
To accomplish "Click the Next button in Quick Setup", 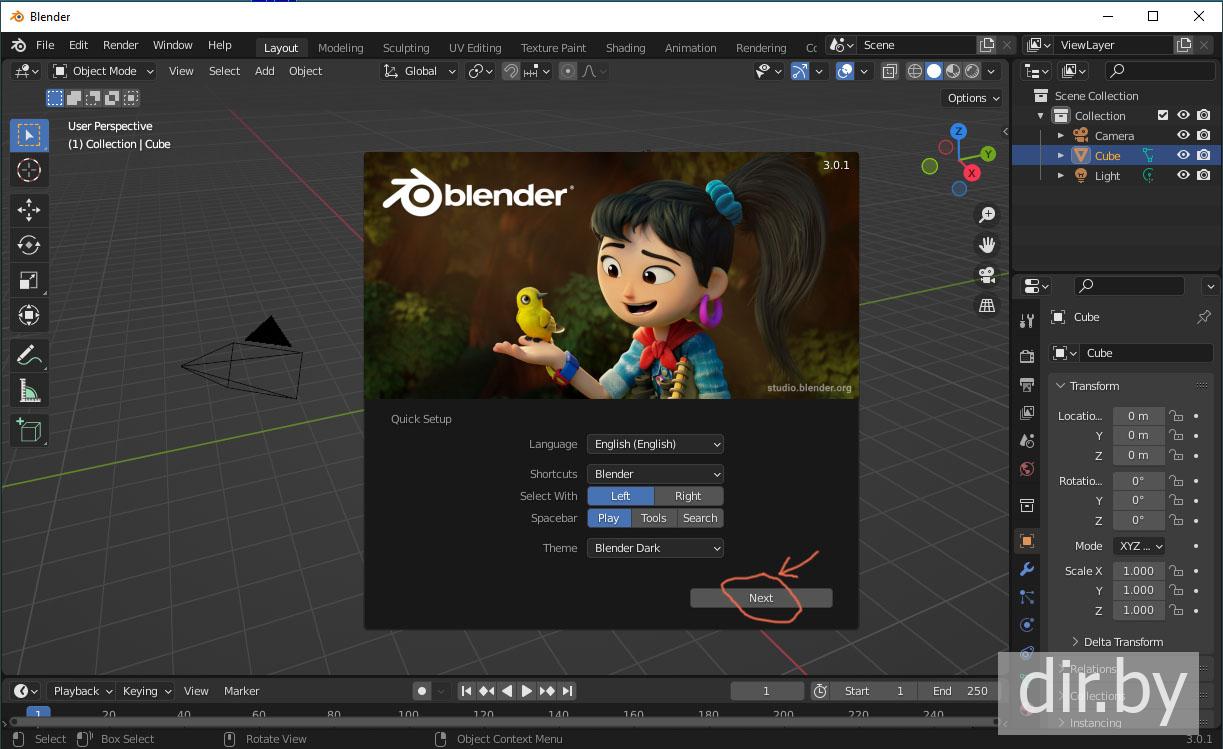I will (761, 598).
